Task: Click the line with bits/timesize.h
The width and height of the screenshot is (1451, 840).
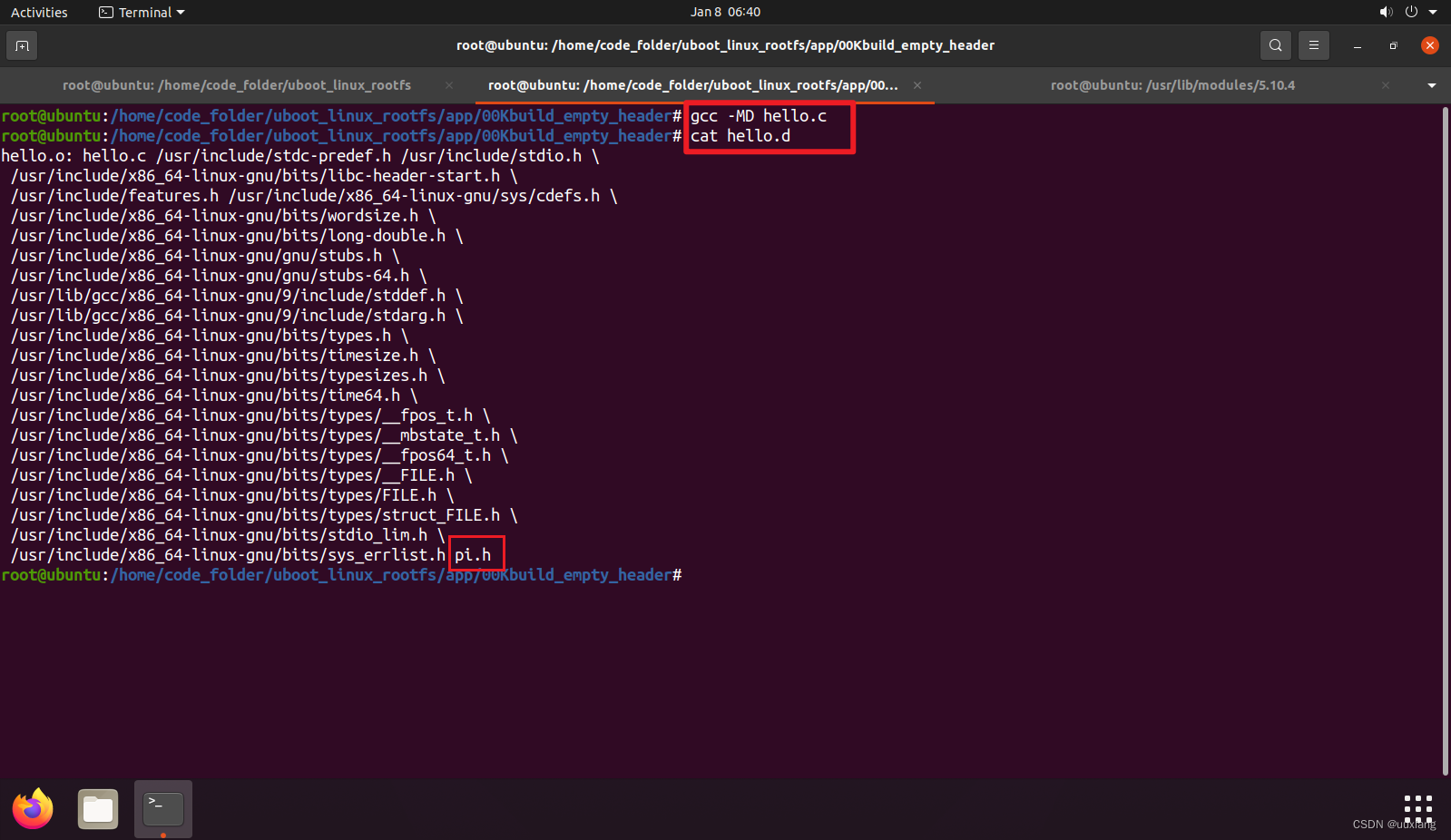Action: pos(223,356)
